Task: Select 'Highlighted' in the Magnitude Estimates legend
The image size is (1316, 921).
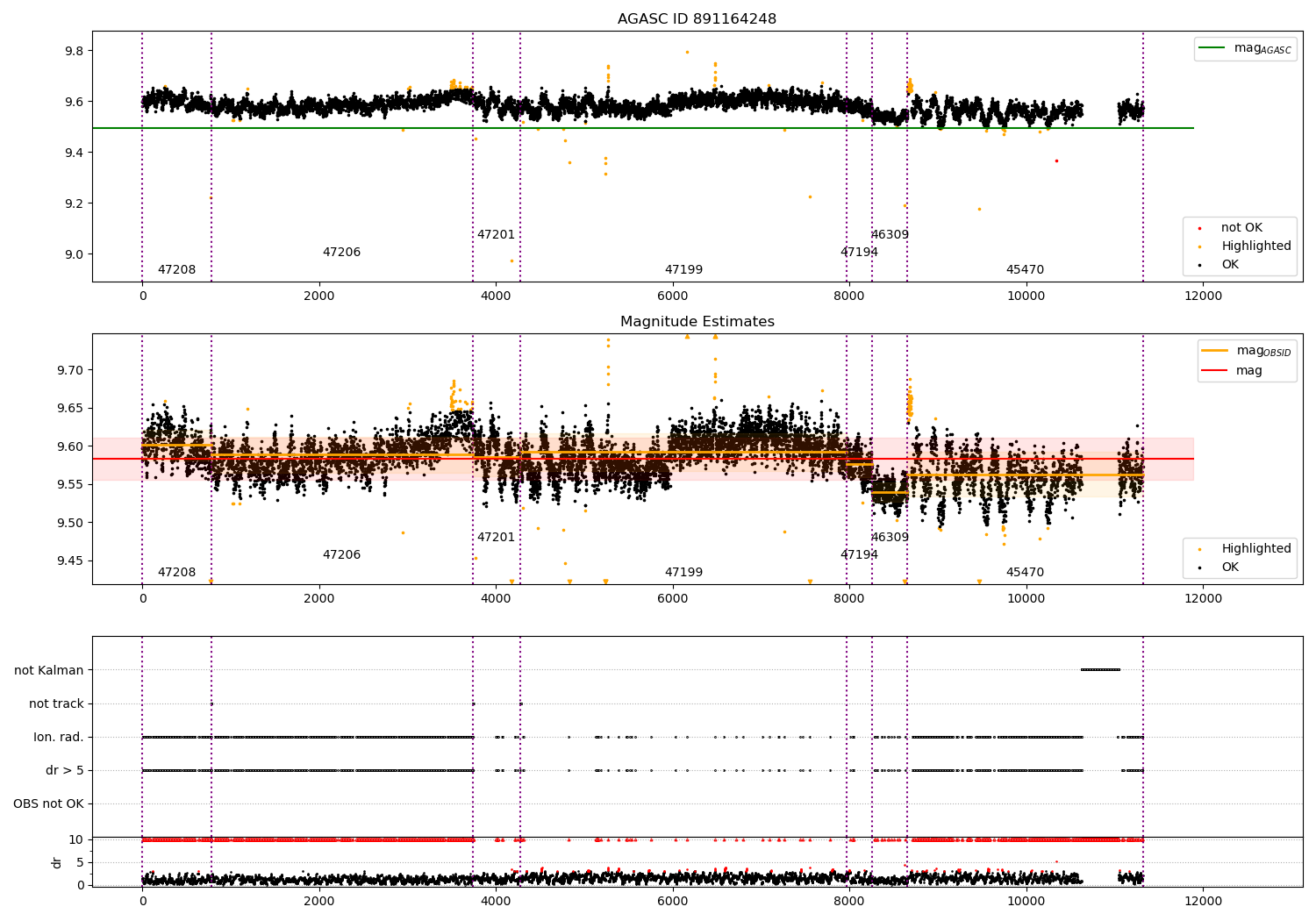Action: tap(1256, 549)
